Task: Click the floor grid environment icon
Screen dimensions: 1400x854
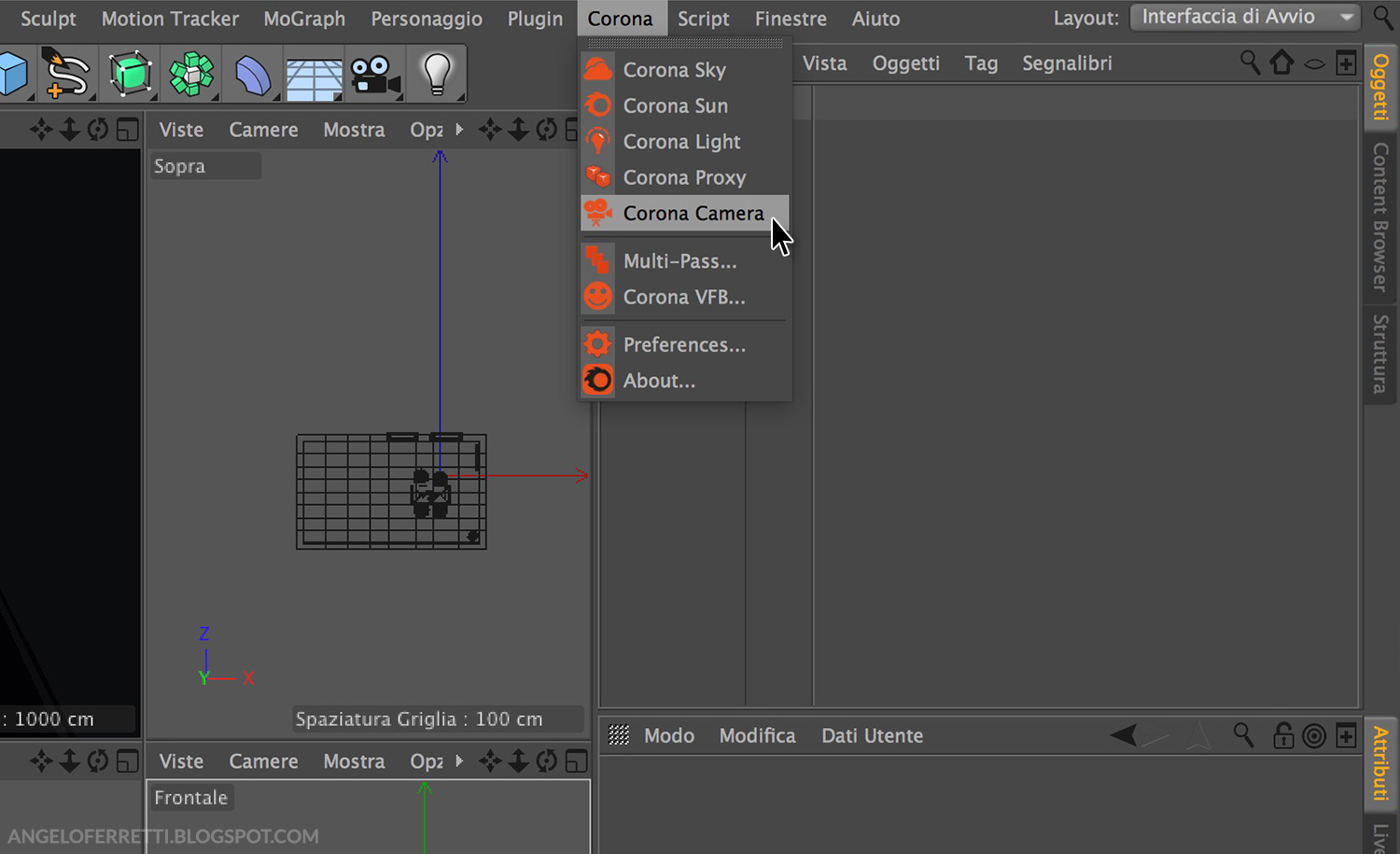Action: pos(314,78)
